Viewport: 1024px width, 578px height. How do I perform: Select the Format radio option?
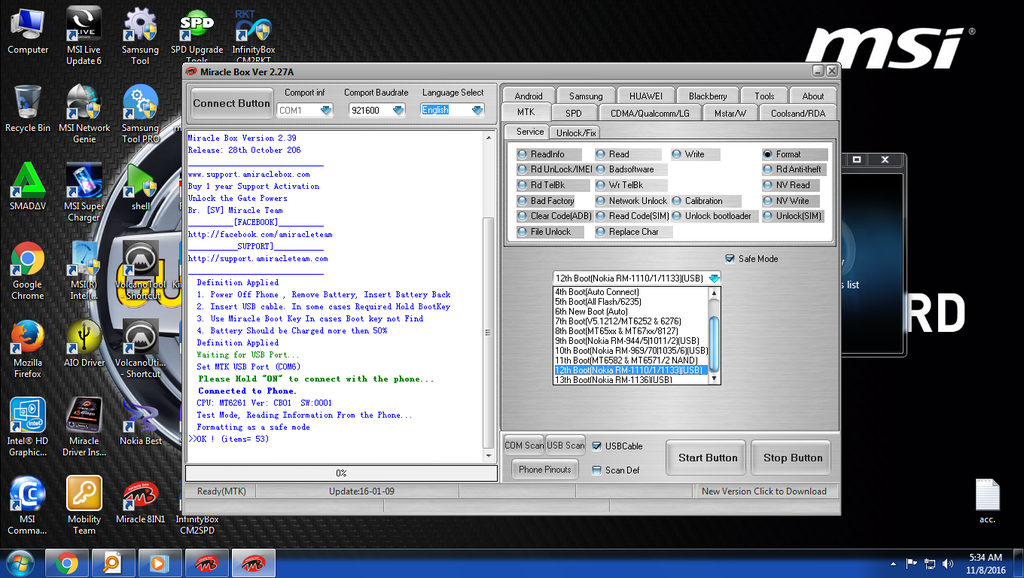pyautogui.click(x=768, y=154)
